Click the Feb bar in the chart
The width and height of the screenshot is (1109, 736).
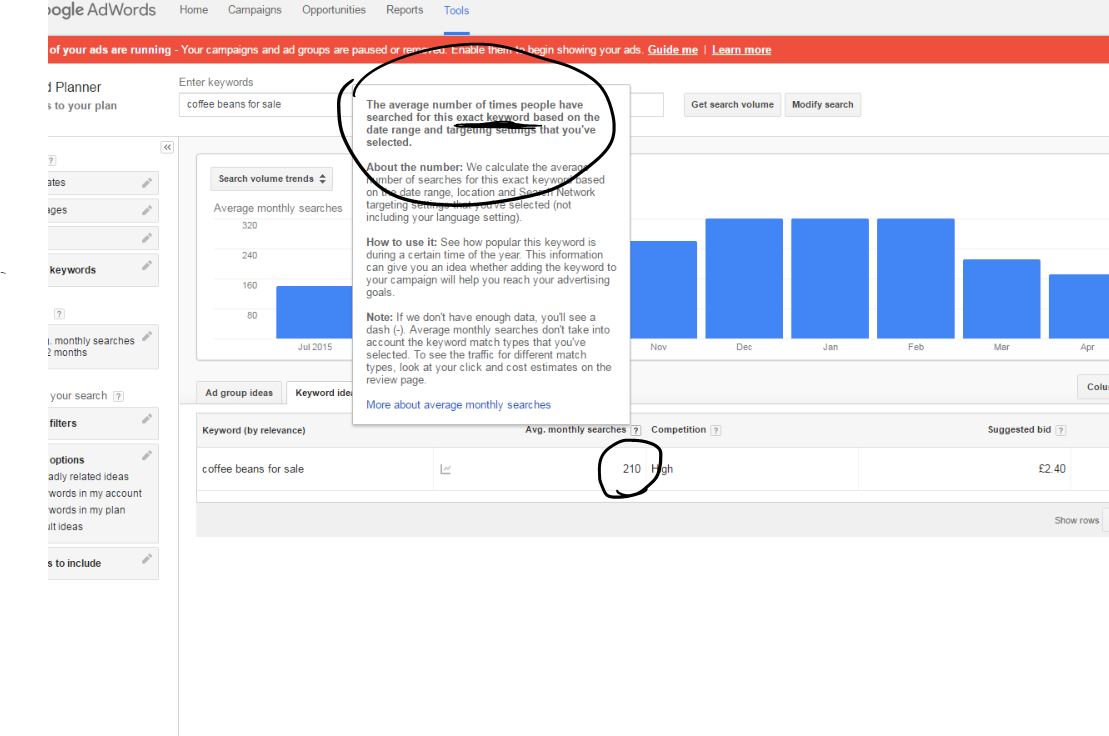916,279
